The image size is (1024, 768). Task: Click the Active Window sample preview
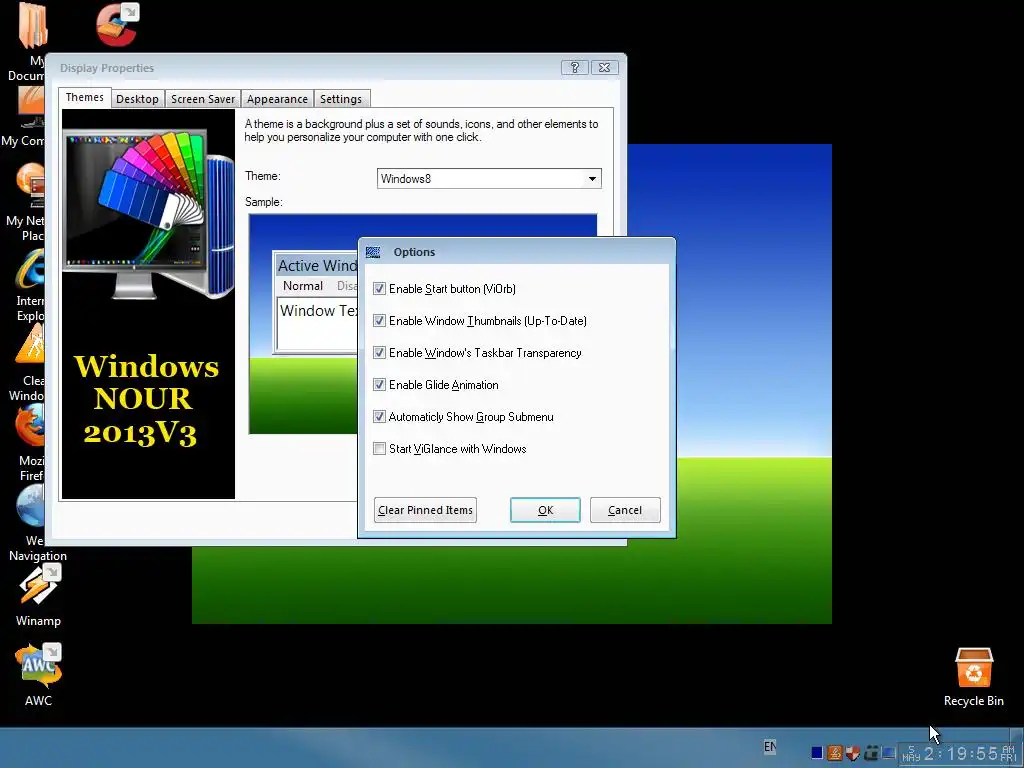click(x=316, y=303)
